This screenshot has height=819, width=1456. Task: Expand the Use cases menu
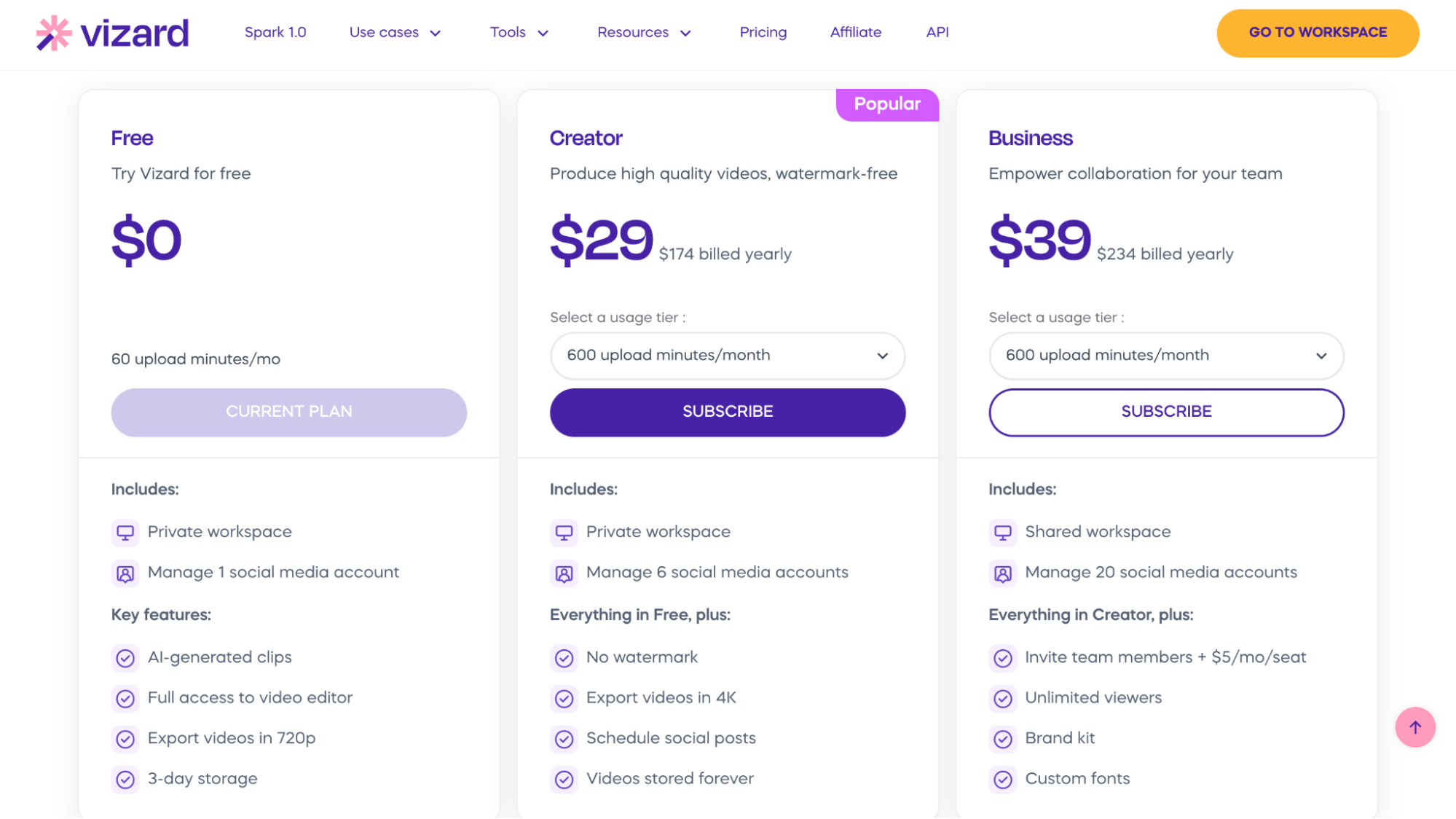[395, 33]
